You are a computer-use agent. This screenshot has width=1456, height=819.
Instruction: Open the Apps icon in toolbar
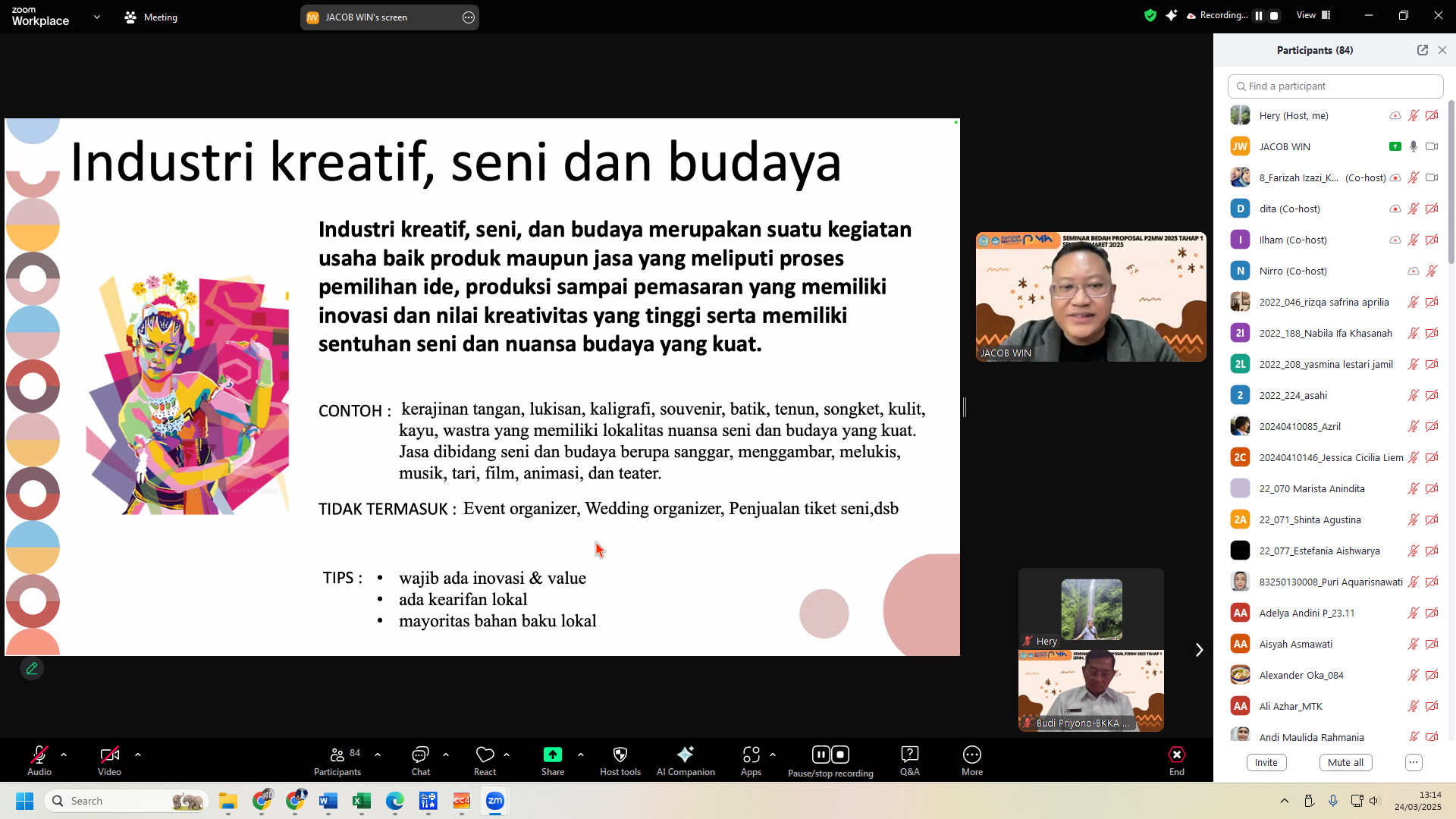click(751, 755)
